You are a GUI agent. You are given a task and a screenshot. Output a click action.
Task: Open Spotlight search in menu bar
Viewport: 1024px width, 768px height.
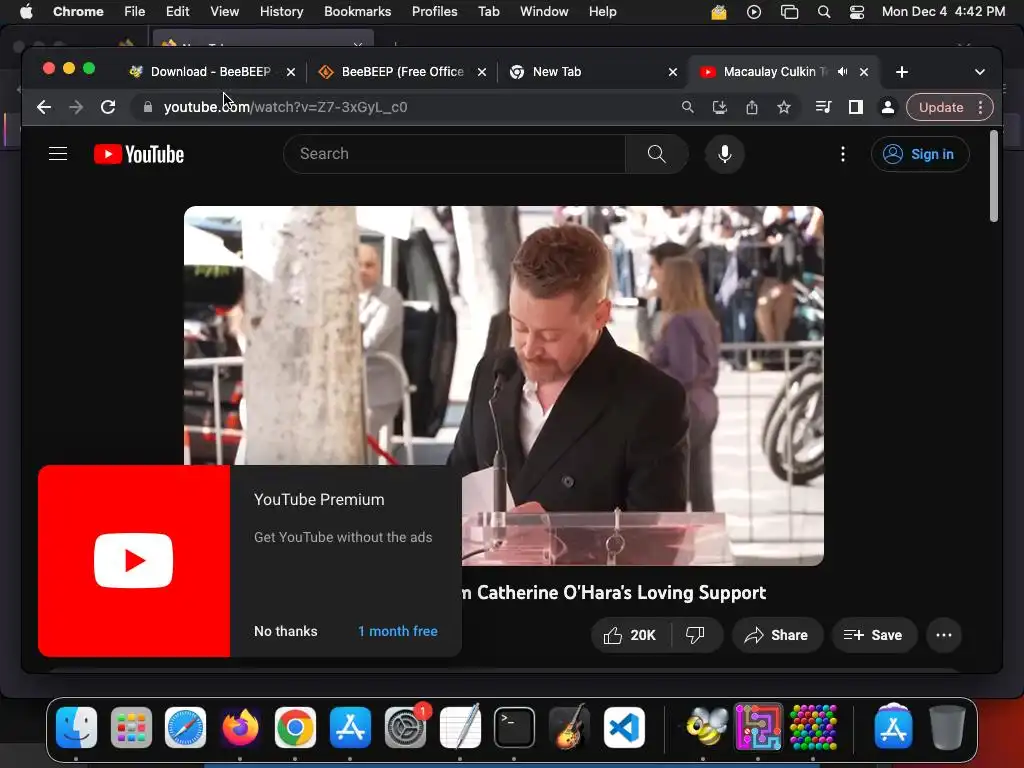(x=824, y=12)
